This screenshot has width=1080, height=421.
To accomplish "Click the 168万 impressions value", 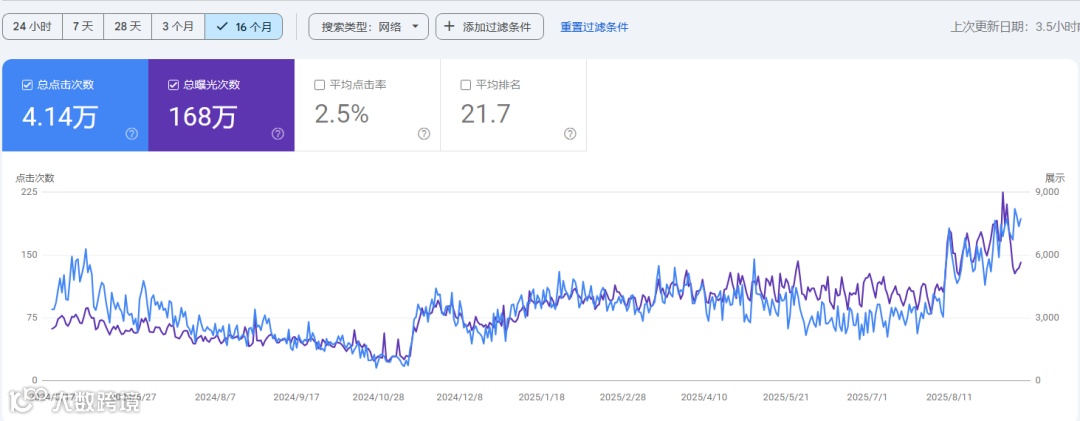I will click(x=202, y=116).
